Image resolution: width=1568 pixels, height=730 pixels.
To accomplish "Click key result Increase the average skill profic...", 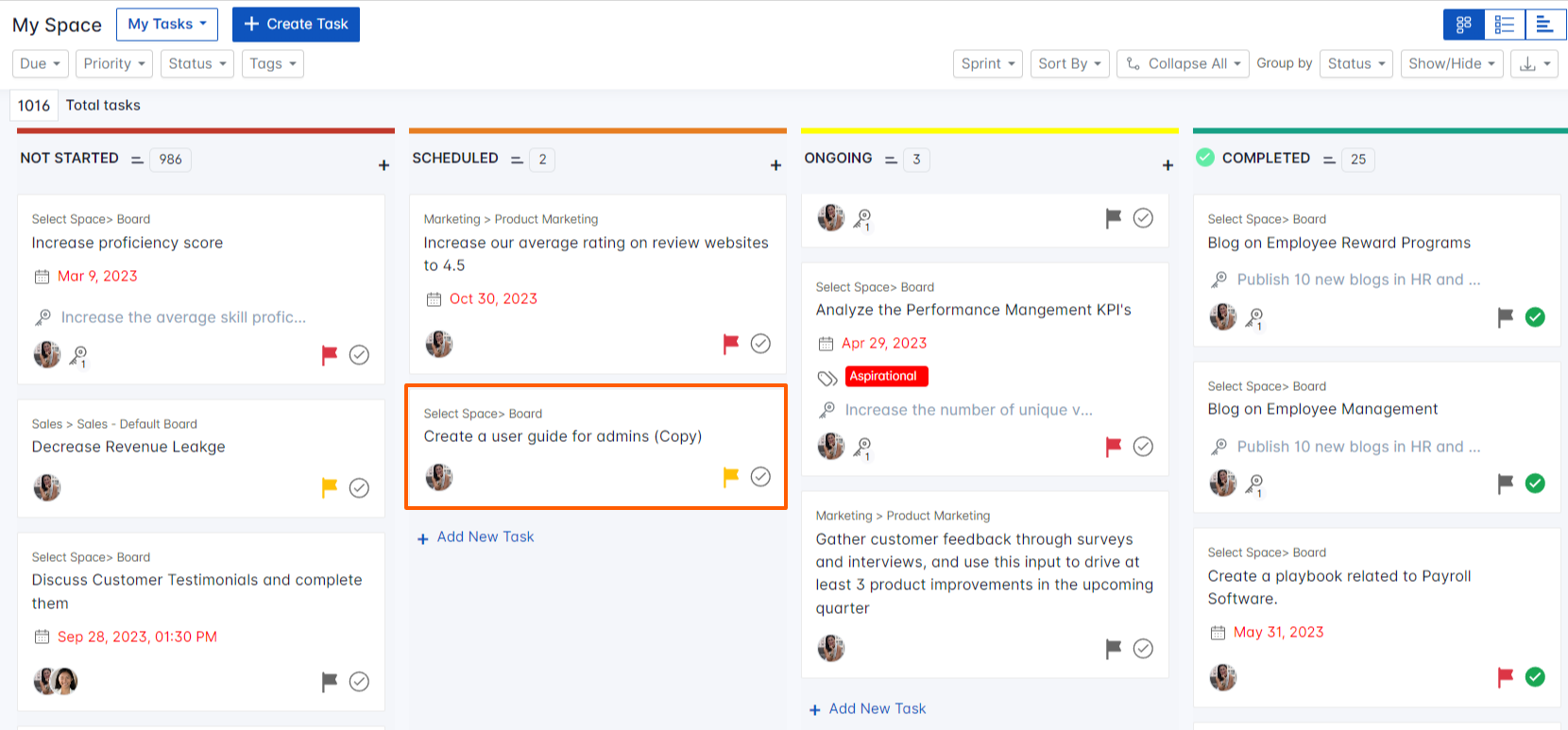I will pos(183,317).
